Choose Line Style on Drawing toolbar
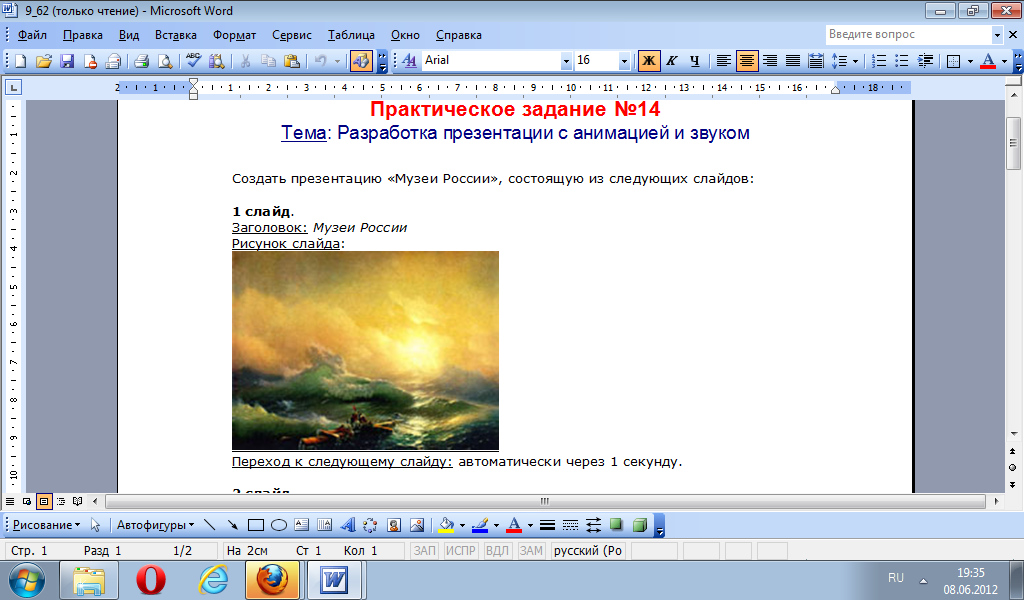This screenshot has height=600, width=1024. [547, 525]
